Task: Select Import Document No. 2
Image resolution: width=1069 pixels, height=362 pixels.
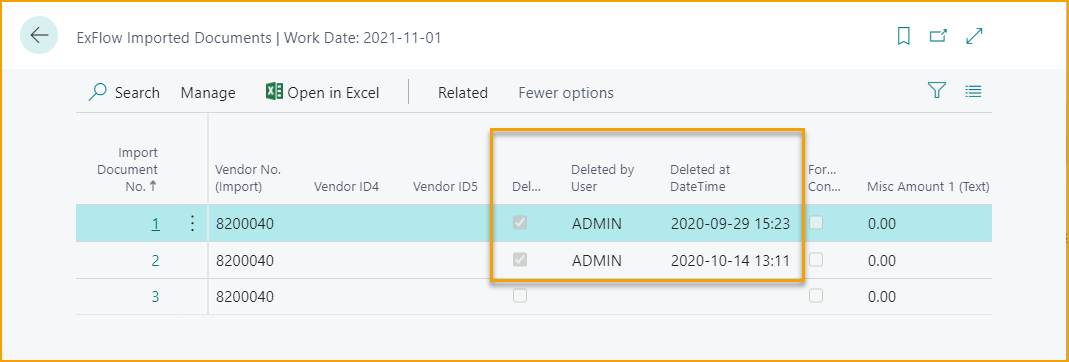Action: tap(155, 260)
